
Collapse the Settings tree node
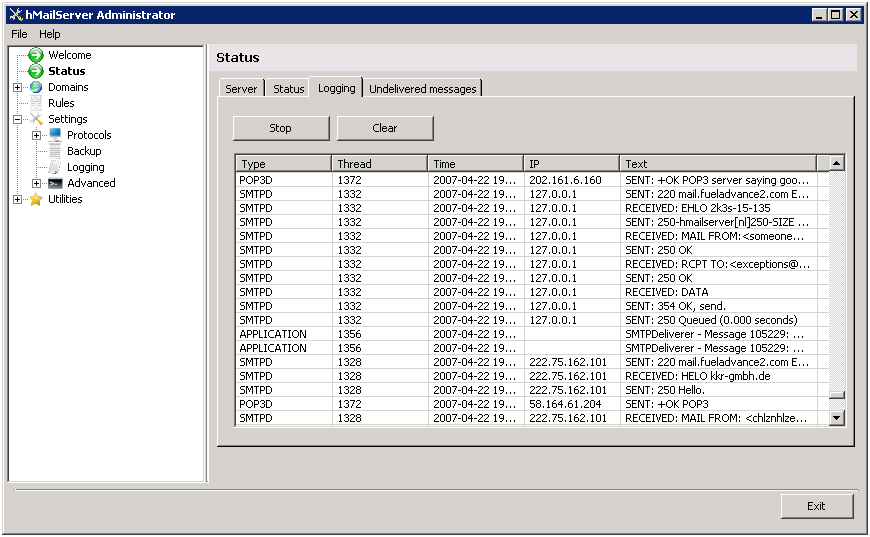[x=17, y=119]
